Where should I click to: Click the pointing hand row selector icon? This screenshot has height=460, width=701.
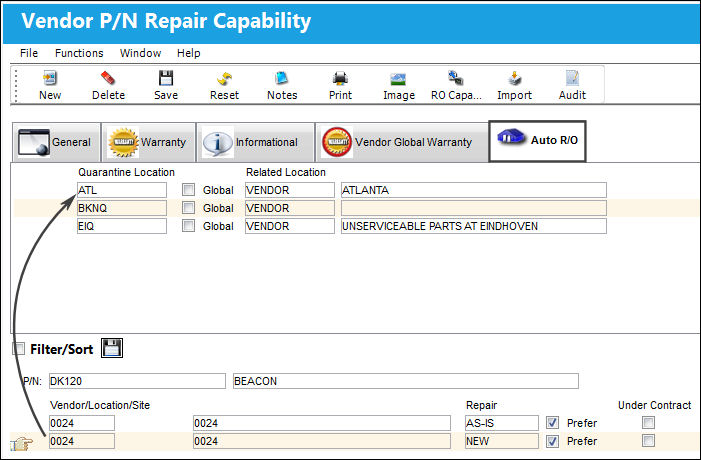coord(21,444)
